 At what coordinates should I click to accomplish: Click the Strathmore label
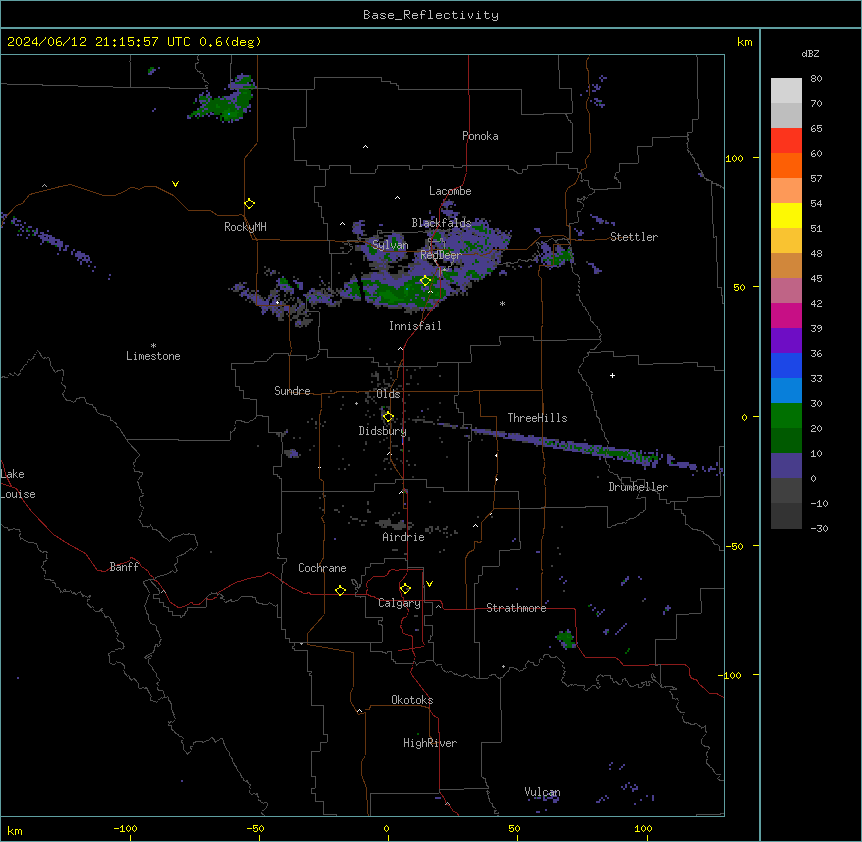click(x=516, y=608)
